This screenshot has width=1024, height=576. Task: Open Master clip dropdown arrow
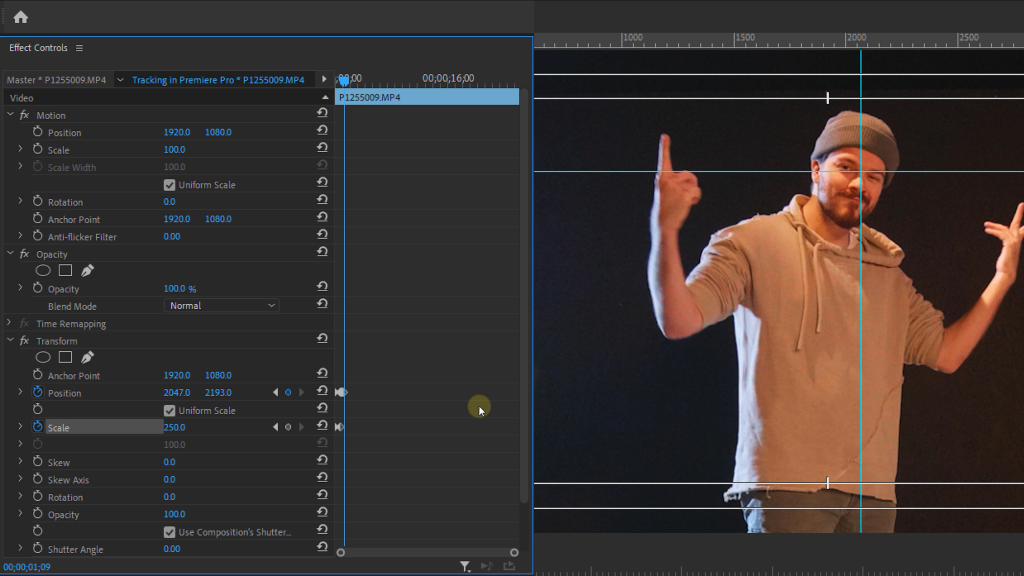click(x=120, y=80)
